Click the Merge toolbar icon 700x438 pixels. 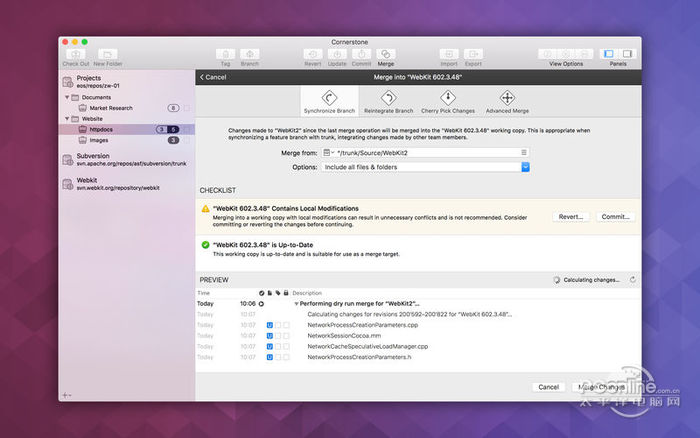pos(385,54)
